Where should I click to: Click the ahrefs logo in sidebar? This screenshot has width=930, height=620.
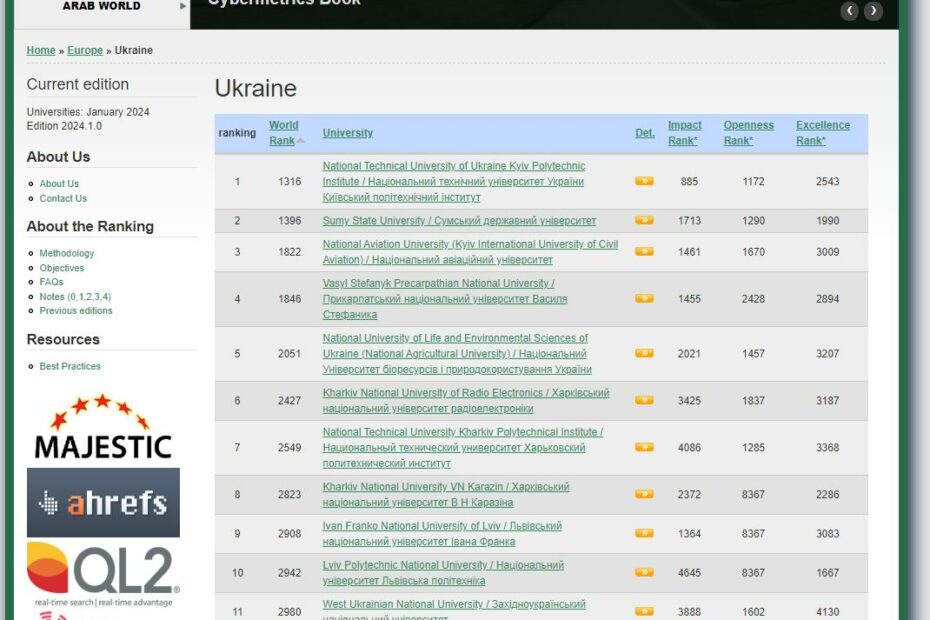coord(103,502)
